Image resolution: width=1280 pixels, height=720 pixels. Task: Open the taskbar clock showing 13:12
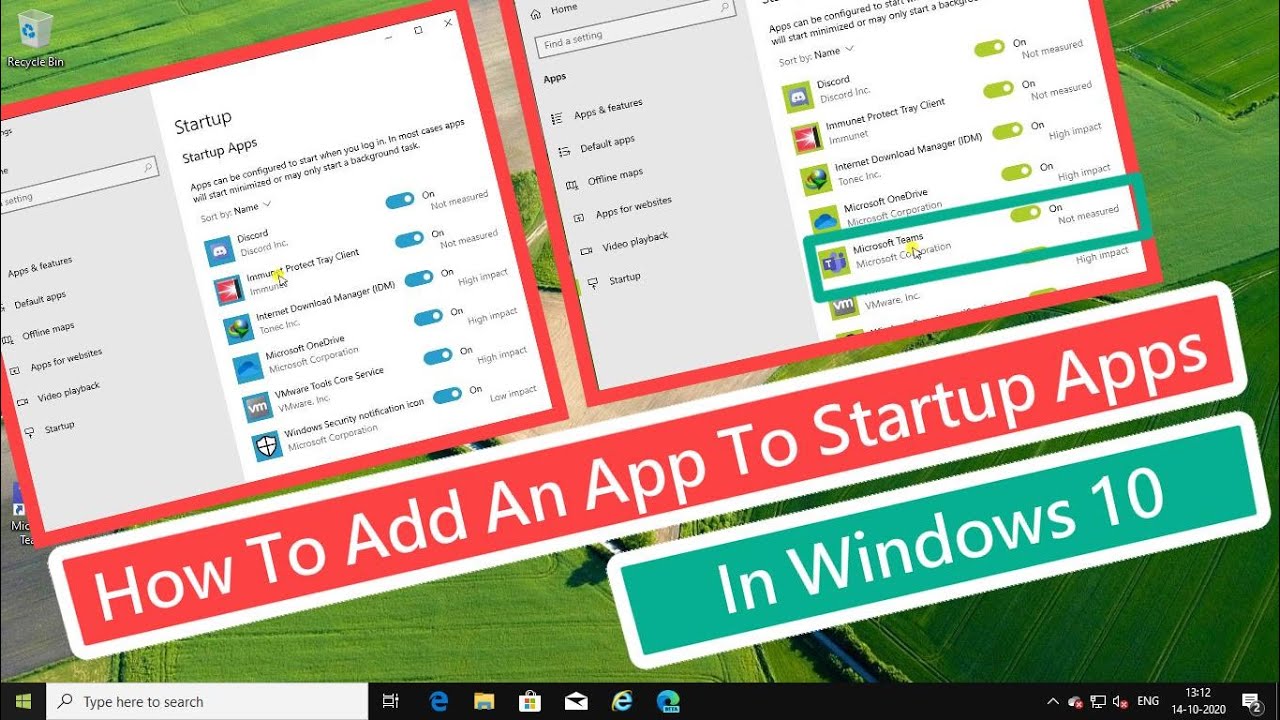[1199, 701]
